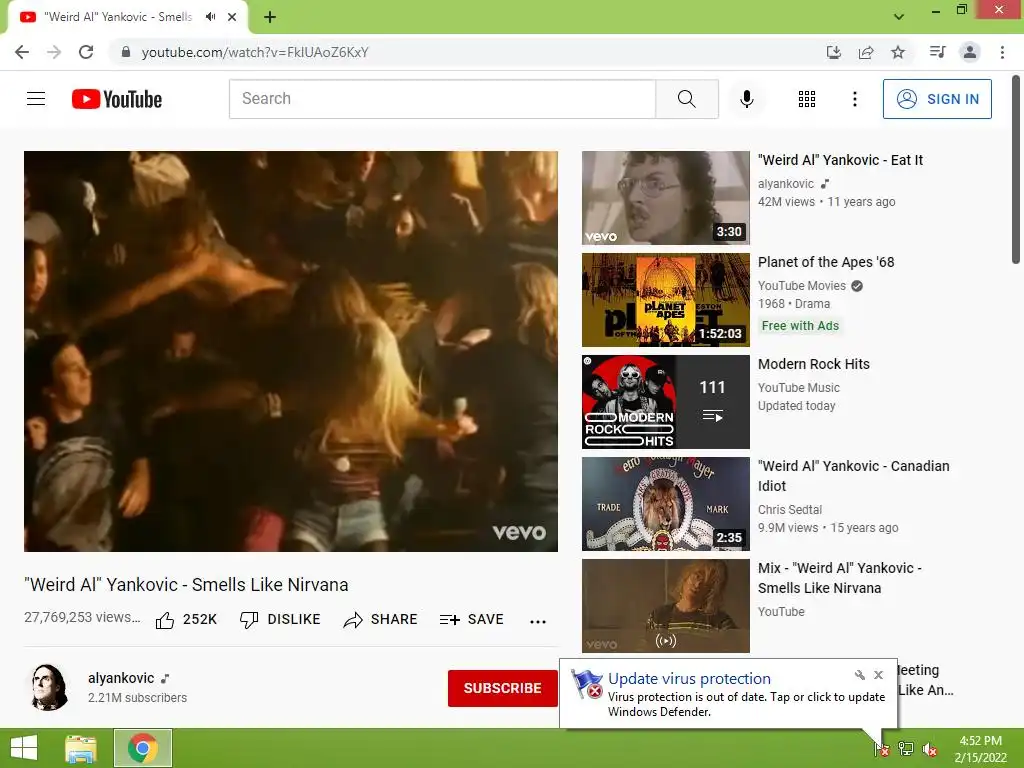Open the media controls icon in Chrome toolbar
Image resolution: width=1024 pixels, height=768 pixels.
(937, 52)
